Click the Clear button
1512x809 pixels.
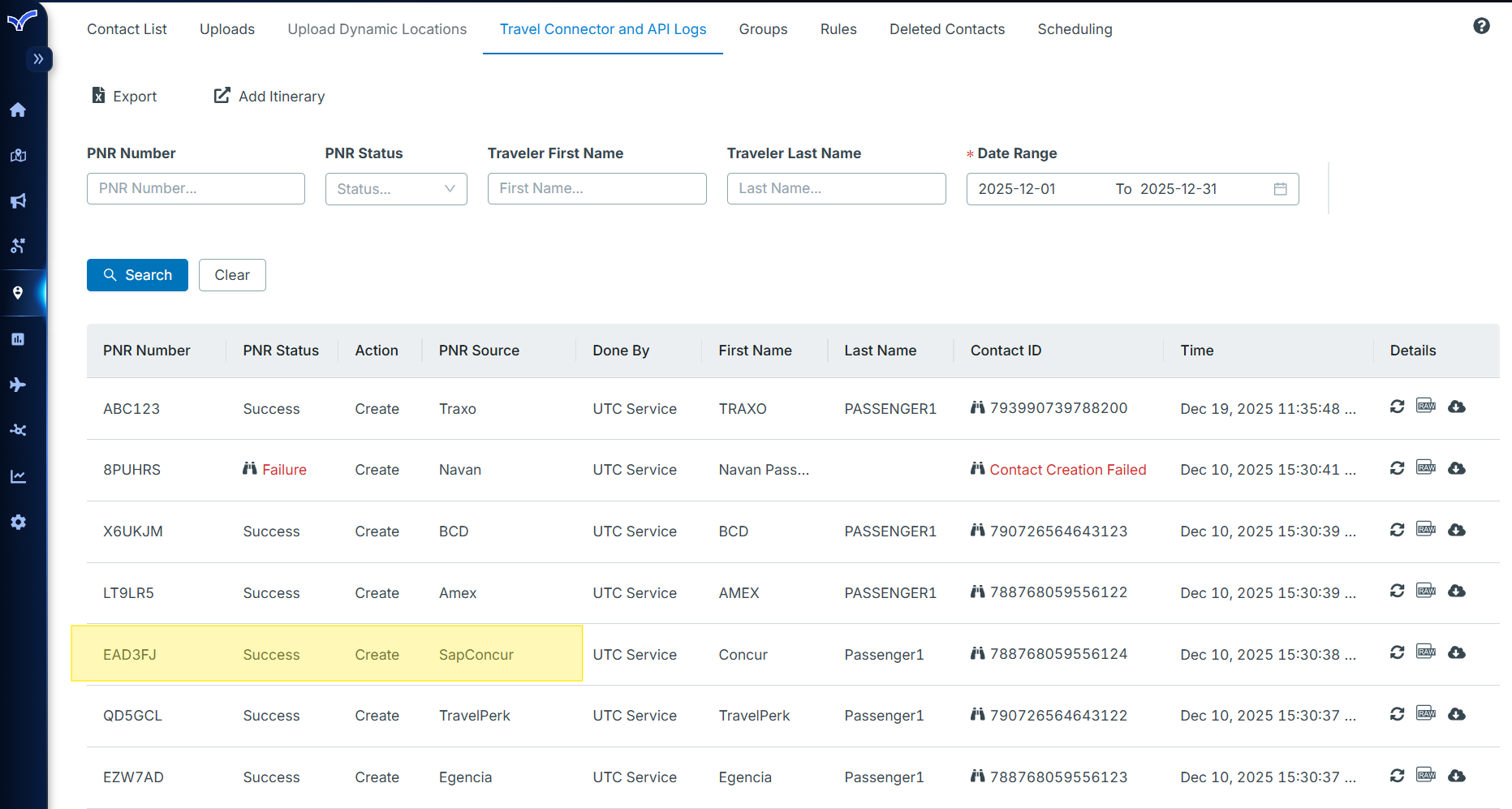[232, 275]
